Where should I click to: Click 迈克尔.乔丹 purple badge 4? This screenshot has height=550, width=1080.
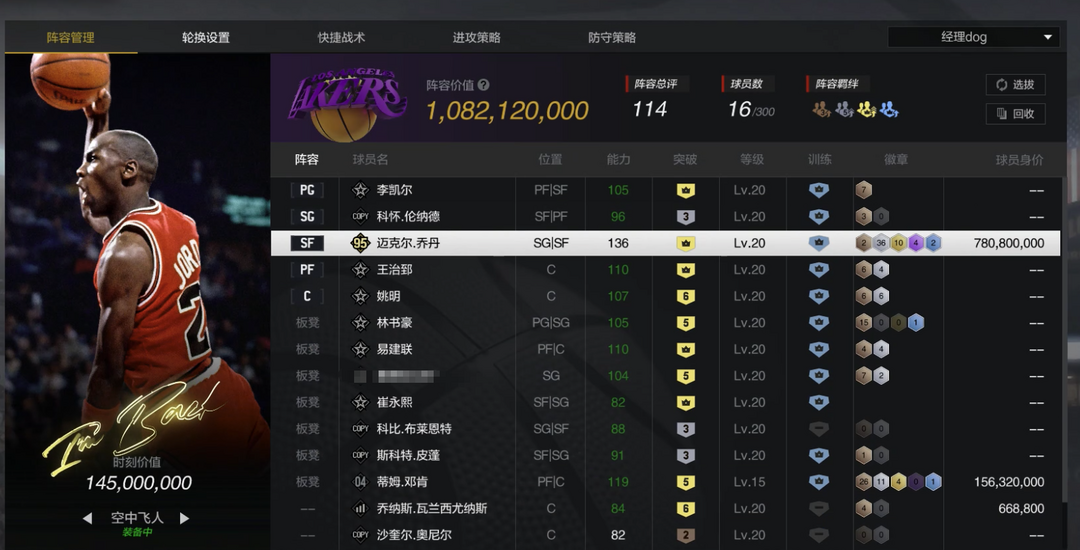(x=915, y=243)
